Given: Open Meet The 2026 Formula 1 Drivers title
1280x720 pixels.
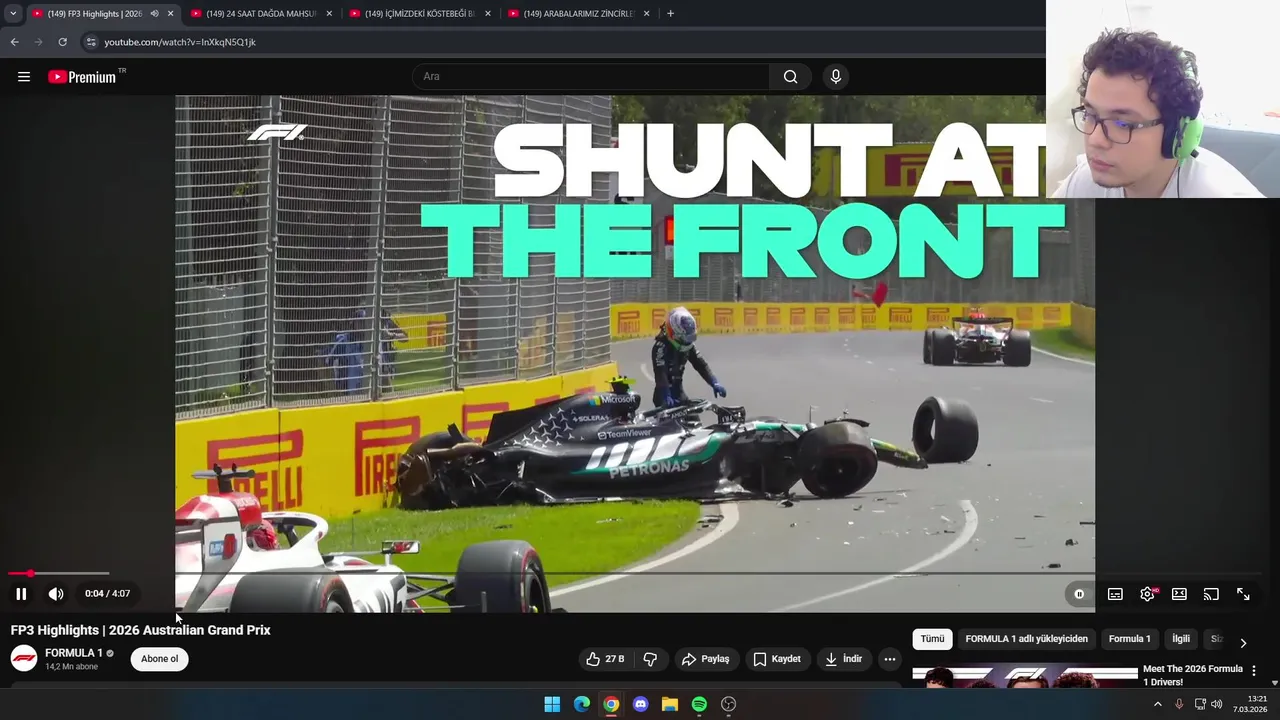Looking at the screenshot, I should 1192,675.
